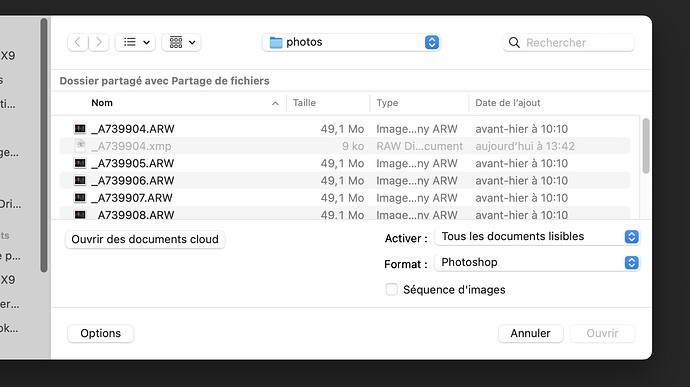Click the file list vertical scrollbar
The image size is (690, 387).
pyautogui.click(x=646, y=146)
